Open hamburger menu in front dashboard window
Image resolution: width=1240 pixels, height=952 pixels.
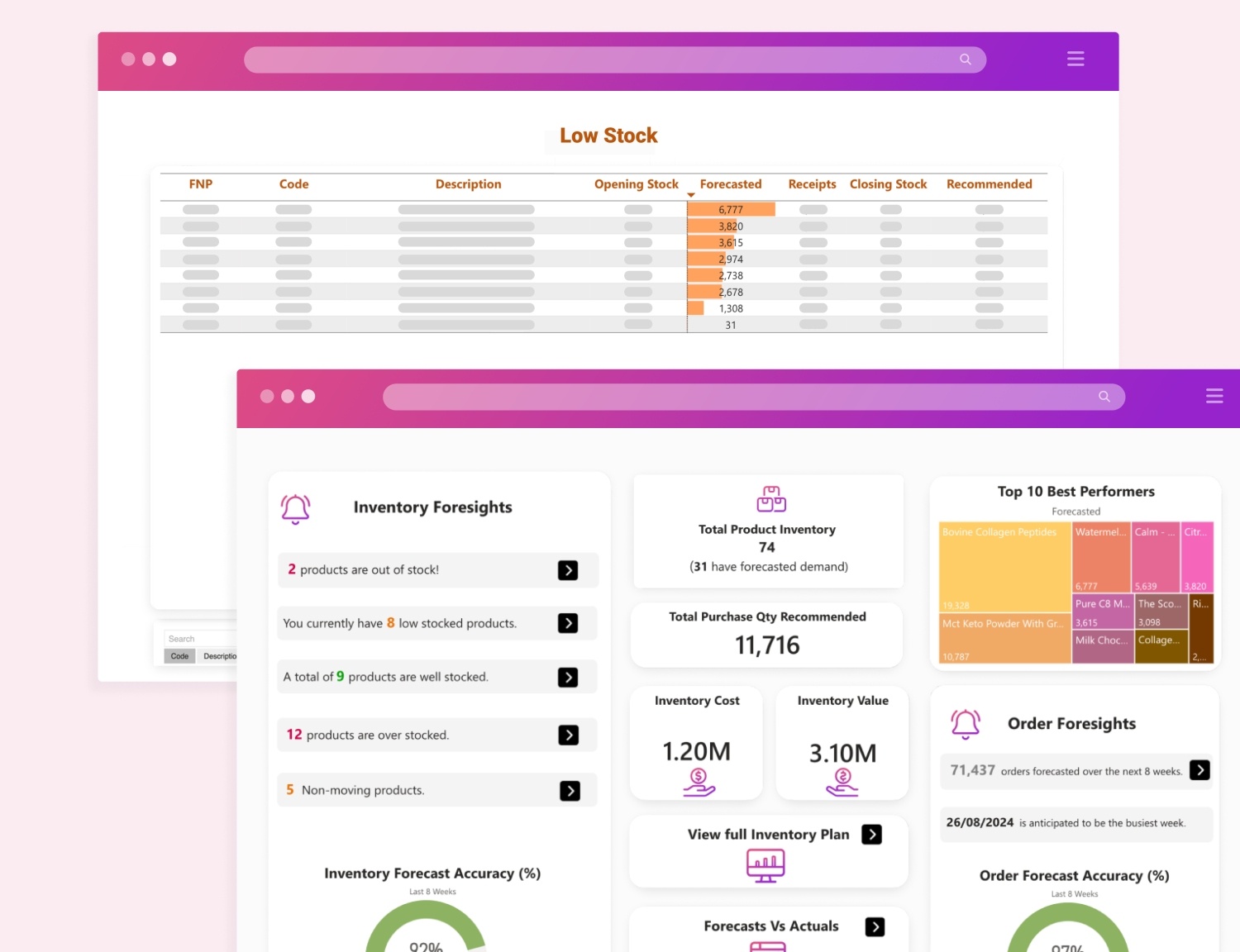point(1214,396)
